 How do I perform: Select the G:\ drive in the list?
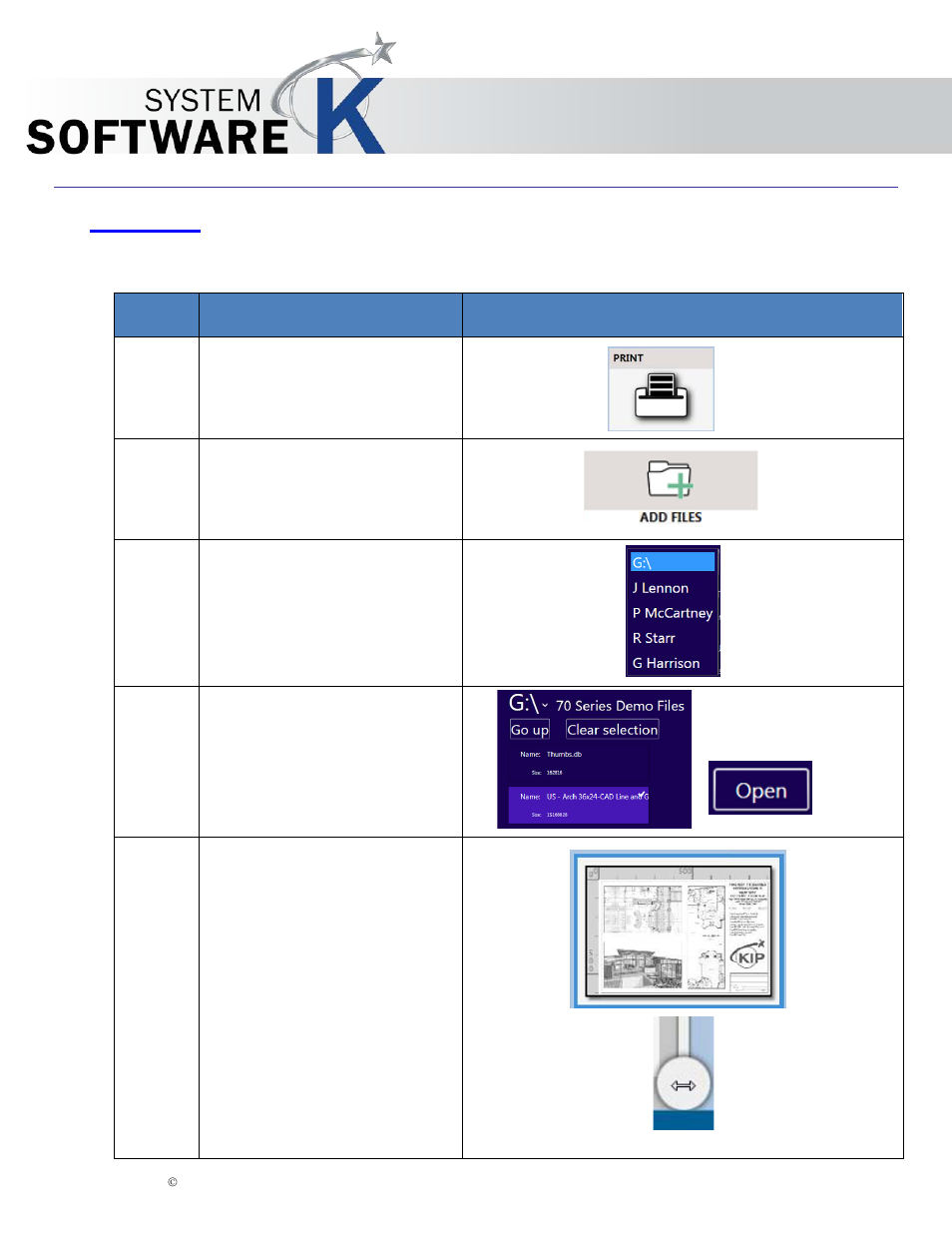pyautogui.click(x=673, y=562)
